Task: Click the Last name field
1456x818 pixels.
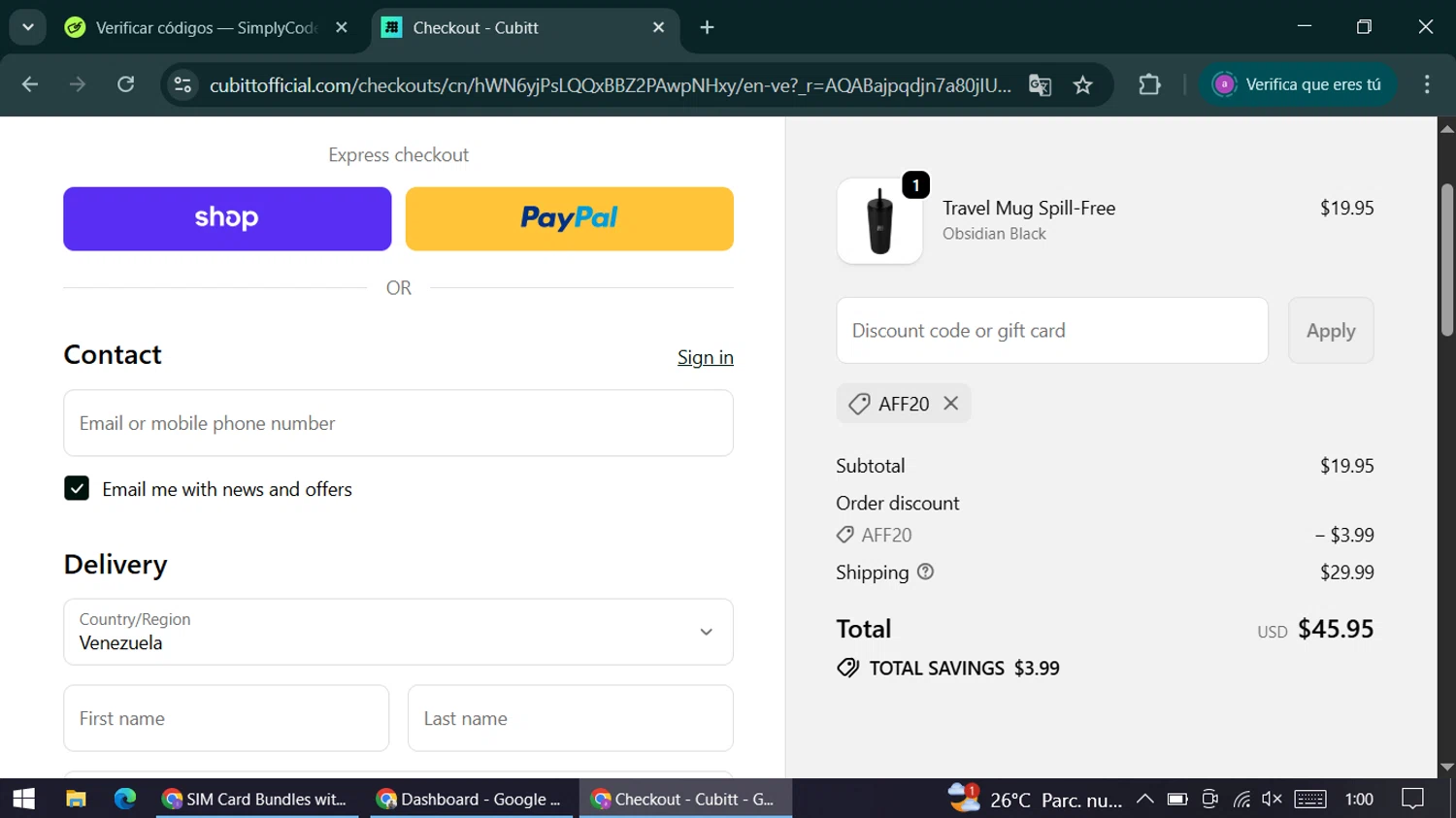Action: pyautogui.click(x=571, y=718)
